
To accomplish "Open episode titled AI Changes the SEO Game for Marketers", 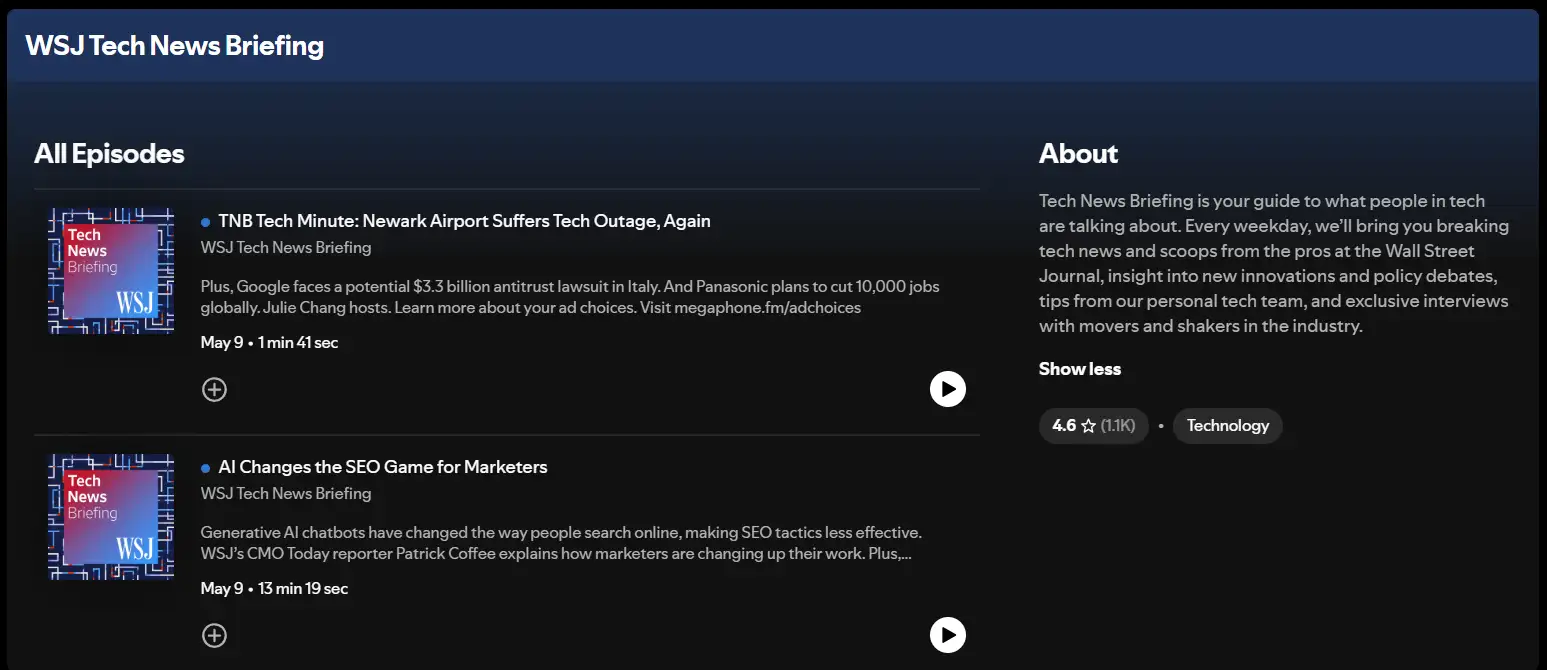I will [x=383, y=467].
